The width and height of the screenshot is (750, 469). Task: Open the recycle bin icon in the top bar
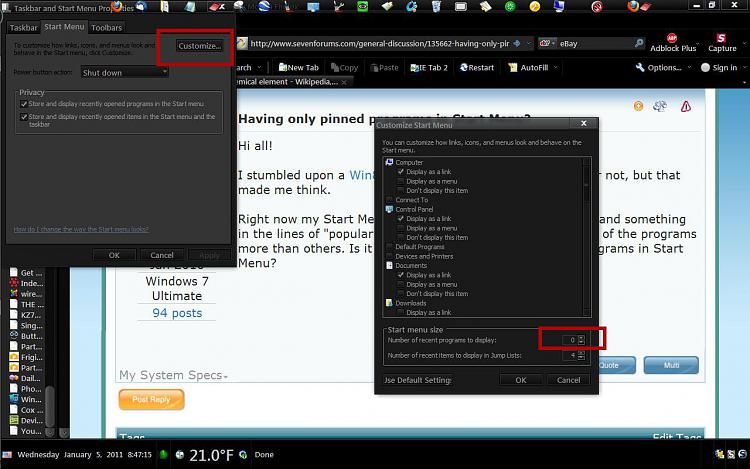point(436,6)
